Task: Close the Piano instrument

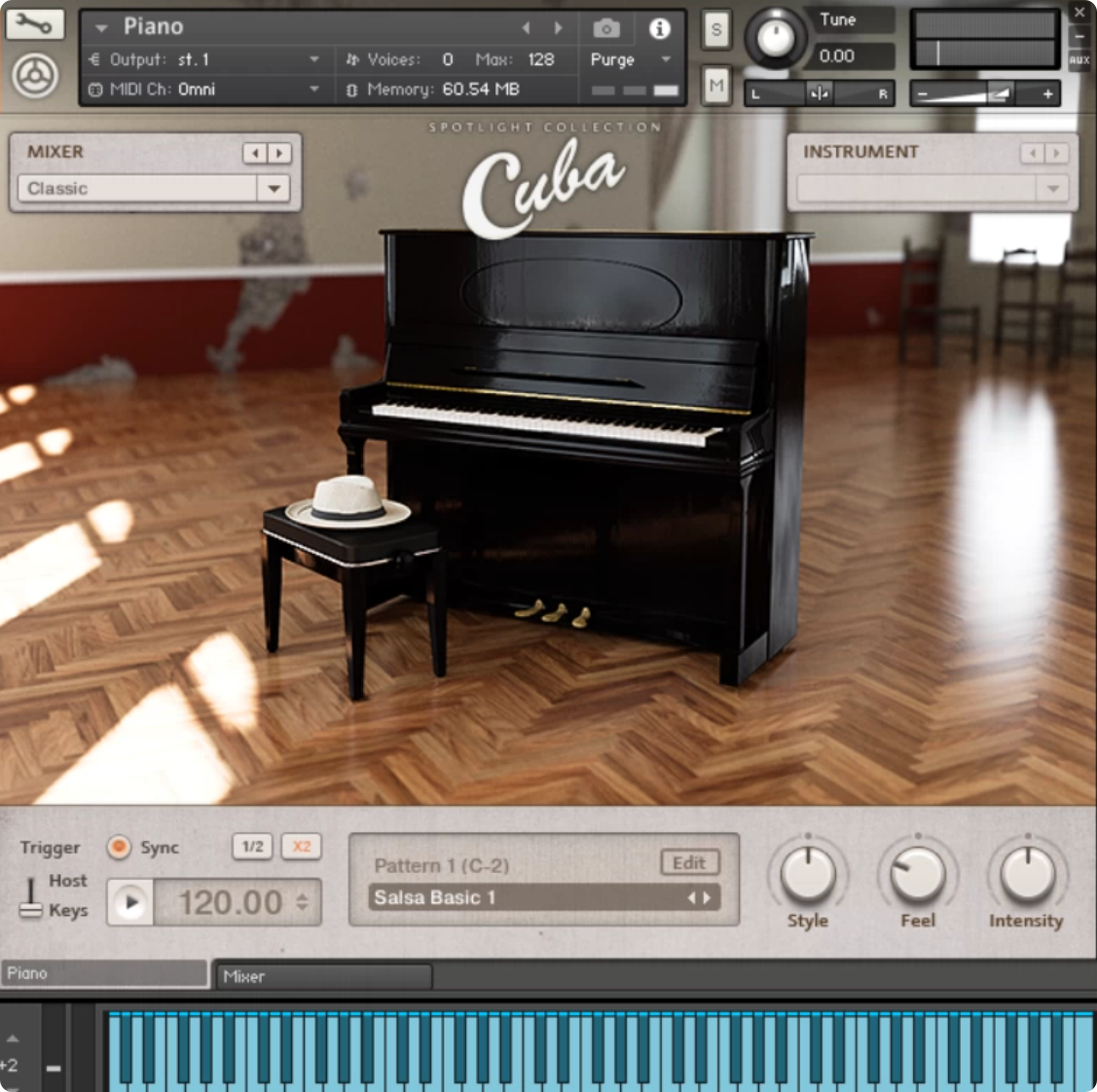Action: (1079, 13)
